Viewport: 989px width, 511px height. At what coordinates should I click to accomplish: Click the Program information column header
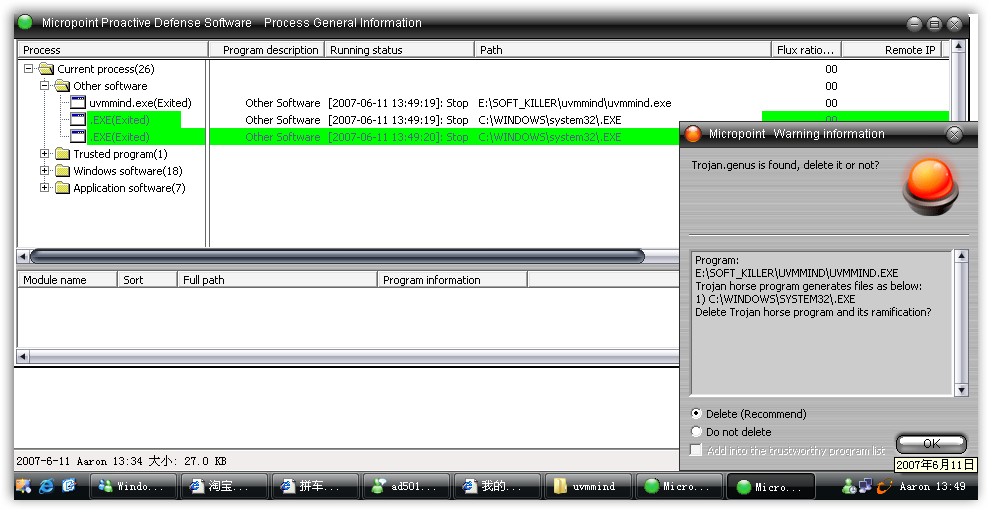point(452,279)
